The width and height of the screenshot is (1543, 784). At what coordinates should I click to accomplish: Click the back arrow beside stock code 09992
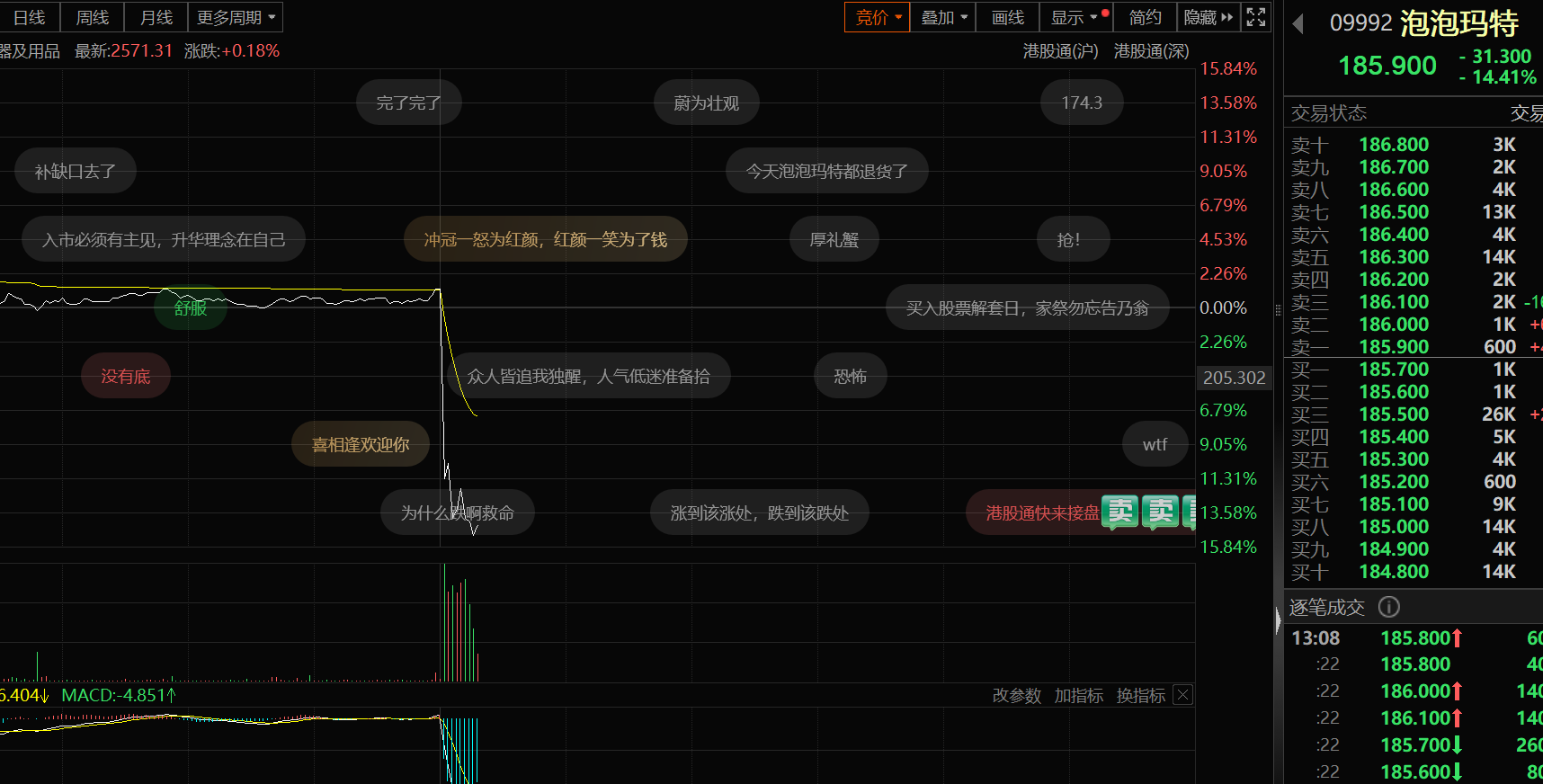click(x=1298, y=23)
